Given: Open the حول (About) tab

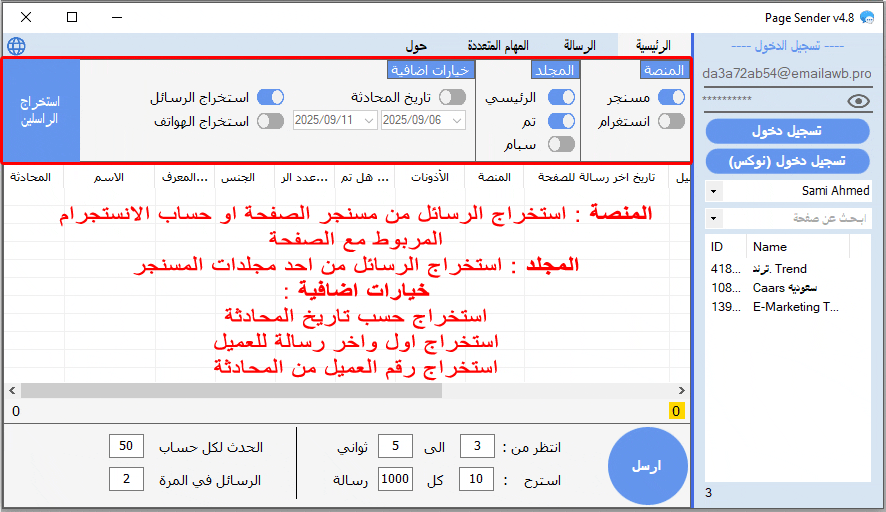Looking at the screenshot, I should (x=416, y=46).
